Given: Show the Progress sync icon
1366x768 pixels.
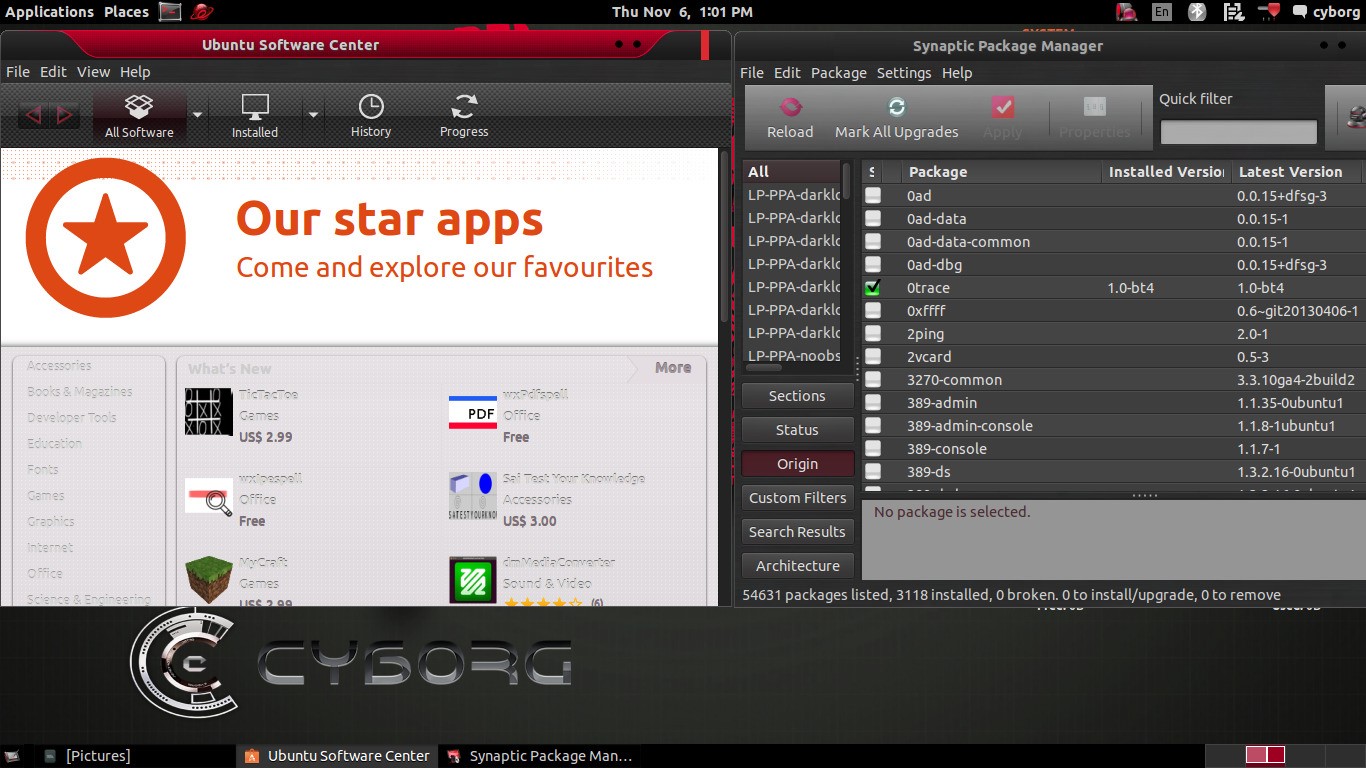Looking at the screenshot, I should pyautogui.click(x=464, y=108).
